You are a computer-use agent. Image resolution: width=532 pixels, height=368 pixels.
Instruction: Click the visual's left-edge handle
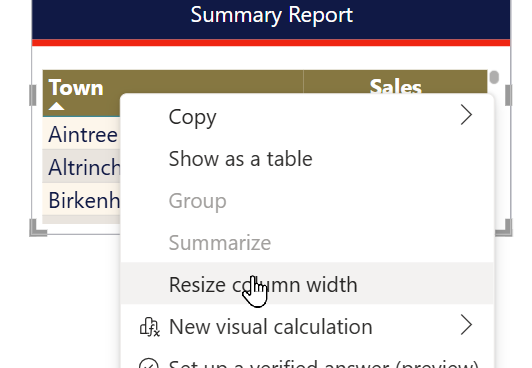[x=33, y=95]
